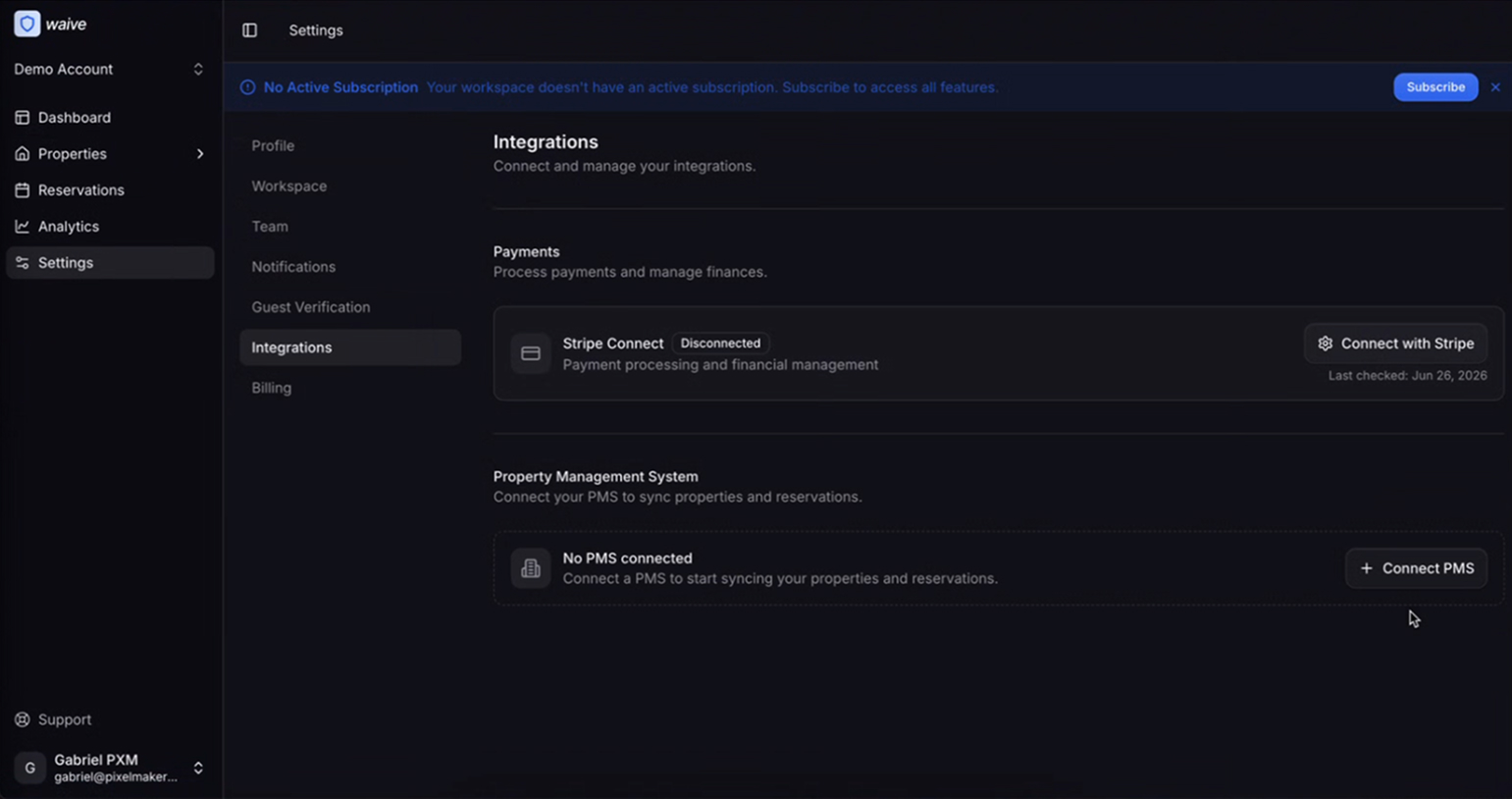Click the Connect PMS button
The width and height of the screenshot is (1512, 799).
(1416, 568)
